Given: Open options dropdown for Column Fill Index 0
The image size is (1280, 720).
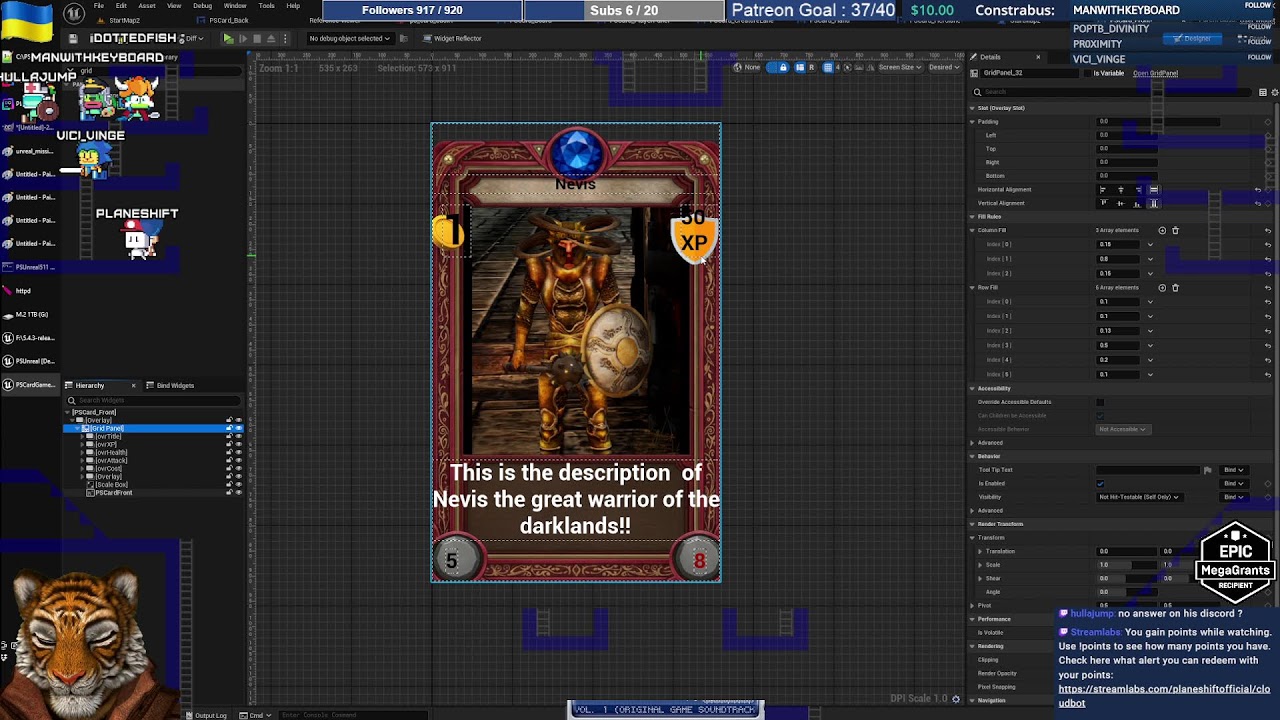Looking at the screenshot, I should coord(1150,244).
